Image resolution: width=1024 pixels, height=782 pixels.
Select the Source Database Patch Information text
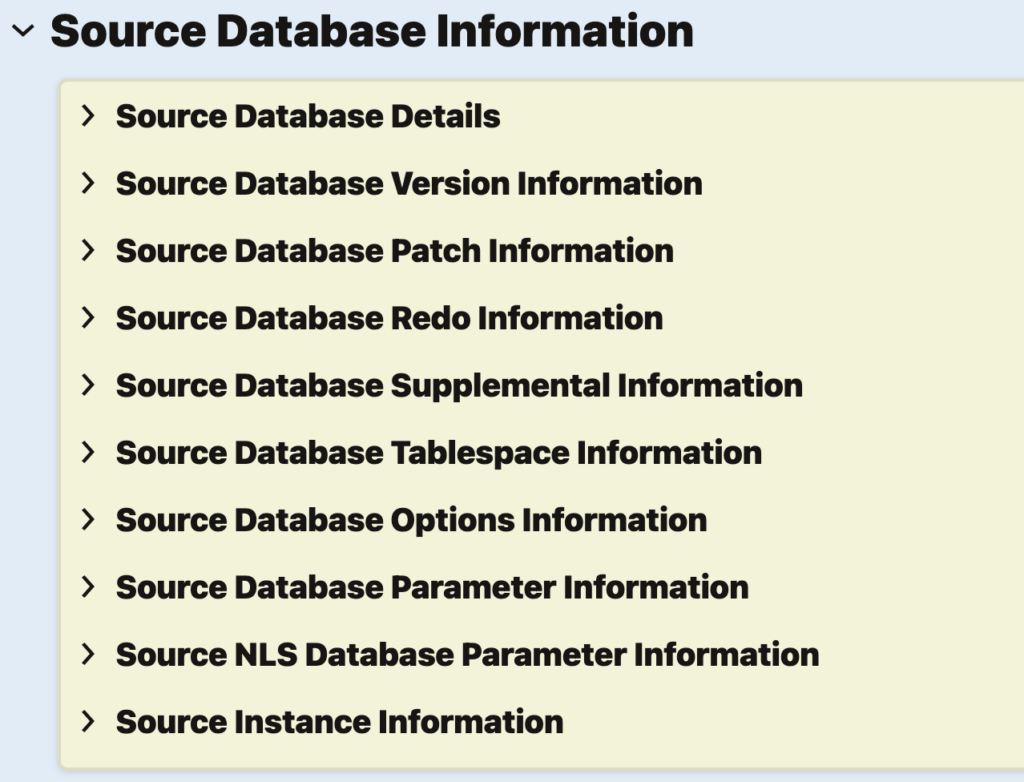tap(394, 251)
